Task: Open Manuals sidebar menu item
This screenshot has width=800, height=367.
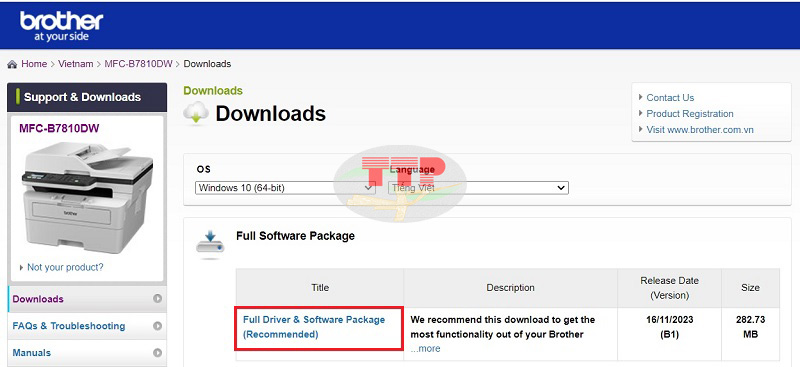Action: pos(87,353)
